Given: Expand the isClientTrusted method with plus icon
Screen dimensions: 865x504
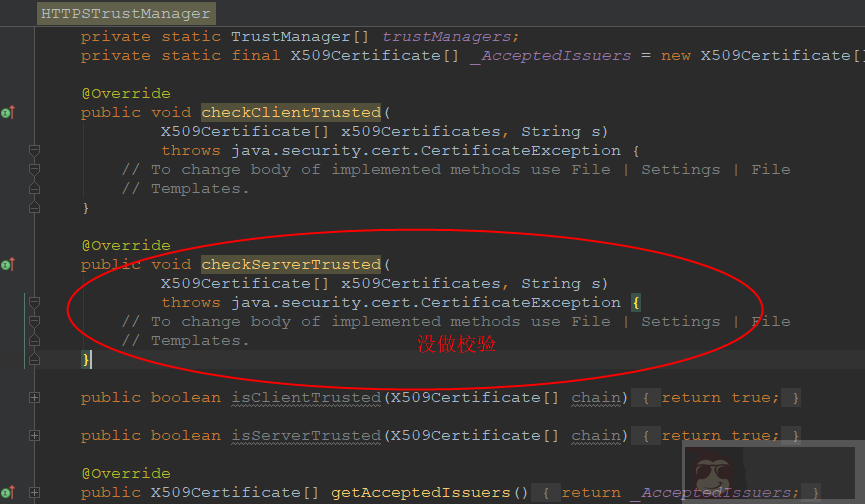Looking at the screenshot, I should click(34, 398).
